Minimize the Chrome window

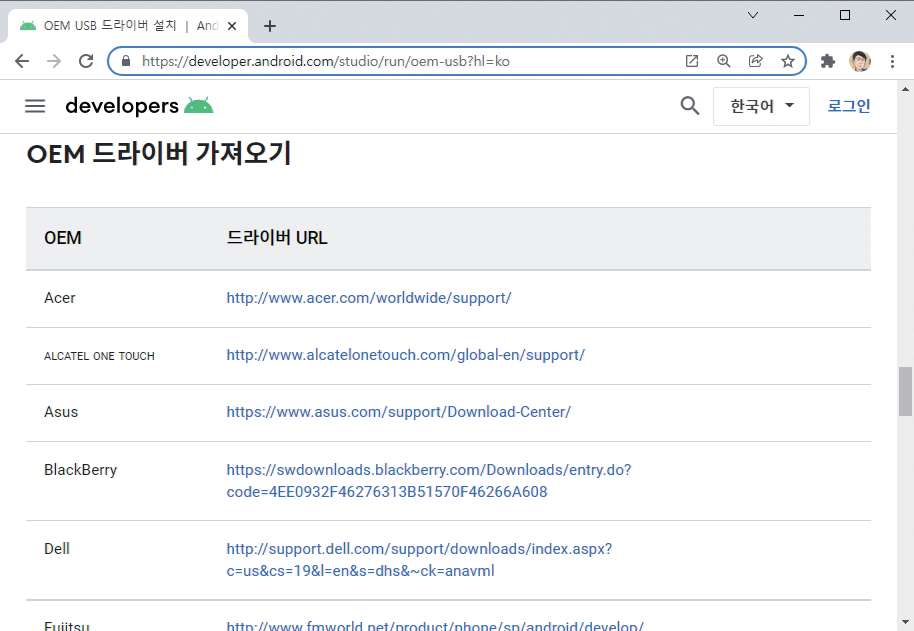point(799,15)
